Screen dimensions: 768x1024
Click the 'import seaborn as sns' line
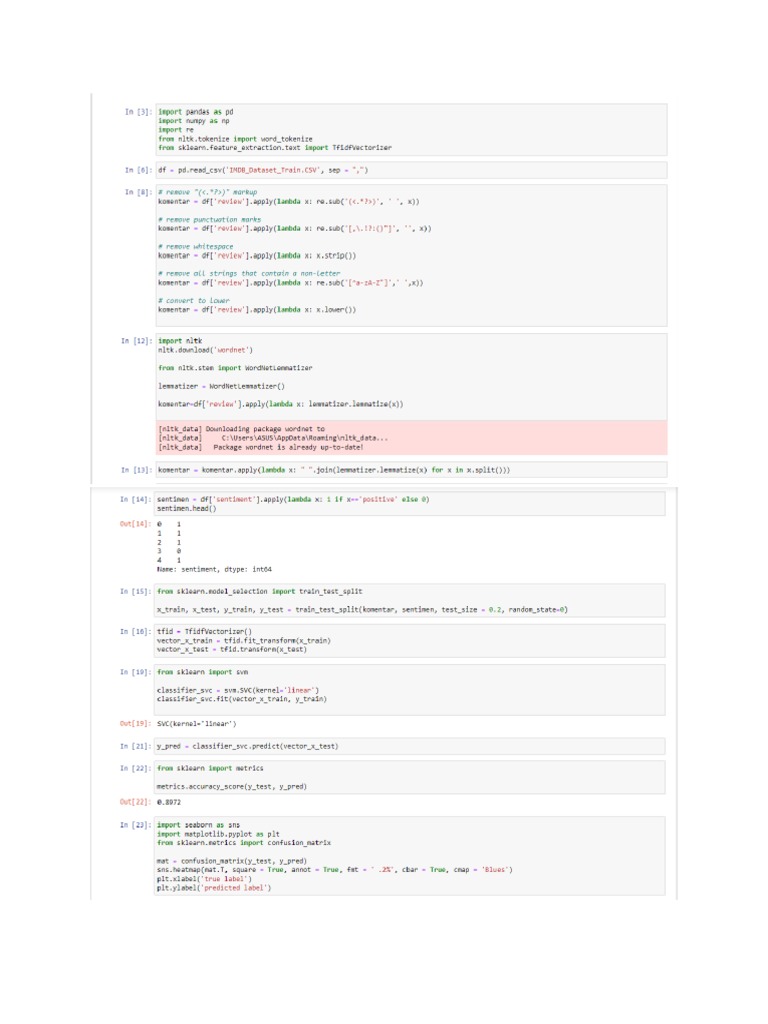[199, 825]
